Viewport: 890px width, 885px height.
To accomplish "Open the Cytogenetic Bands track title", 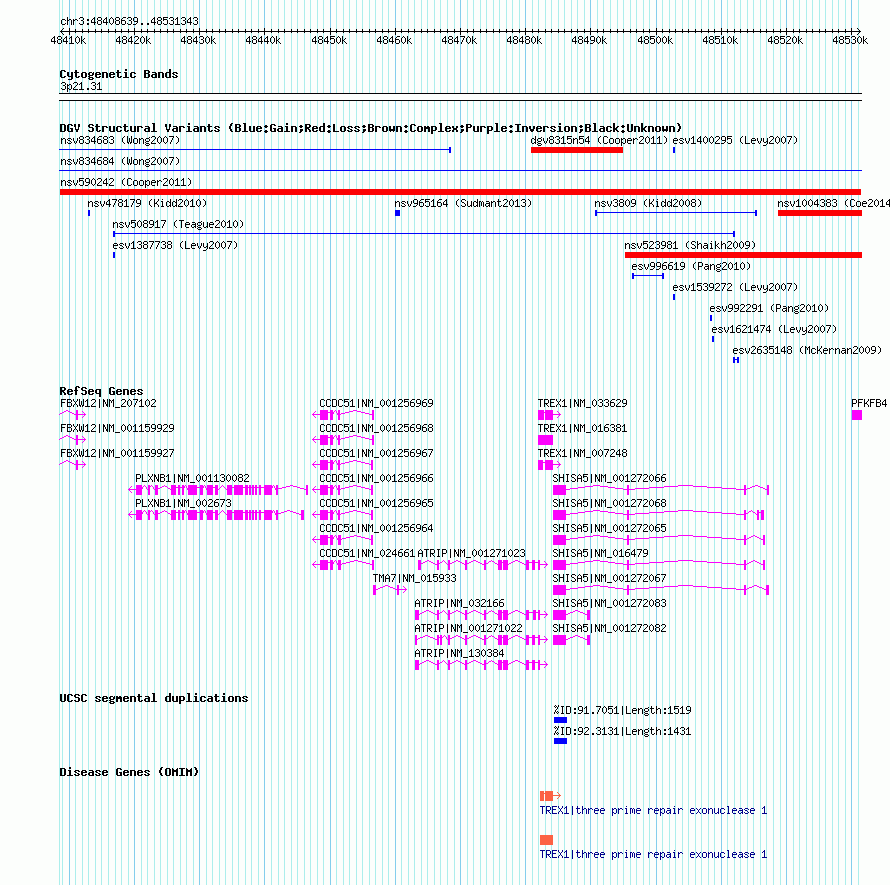I will pos(119,74).
